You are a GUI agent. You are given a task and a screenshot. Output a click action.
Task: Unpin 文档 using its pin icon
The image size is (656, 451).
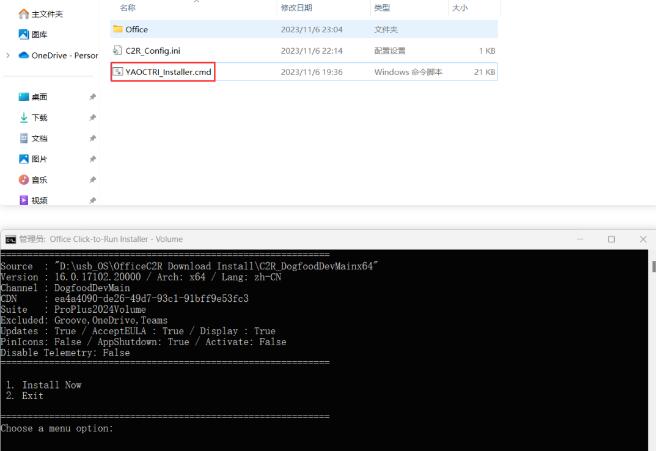tap(92, 138)
